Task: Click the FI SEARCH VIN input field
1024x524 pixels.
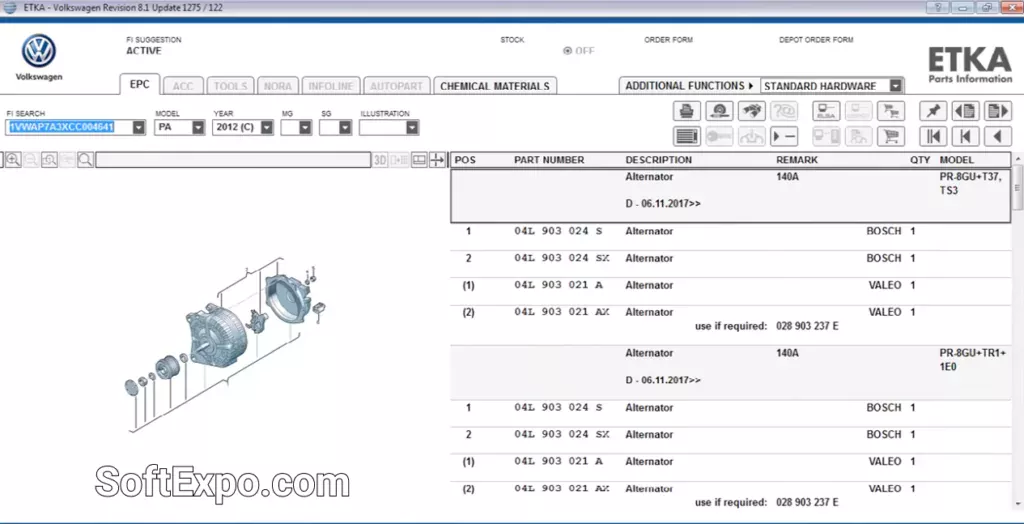Action: pos(69,127)
